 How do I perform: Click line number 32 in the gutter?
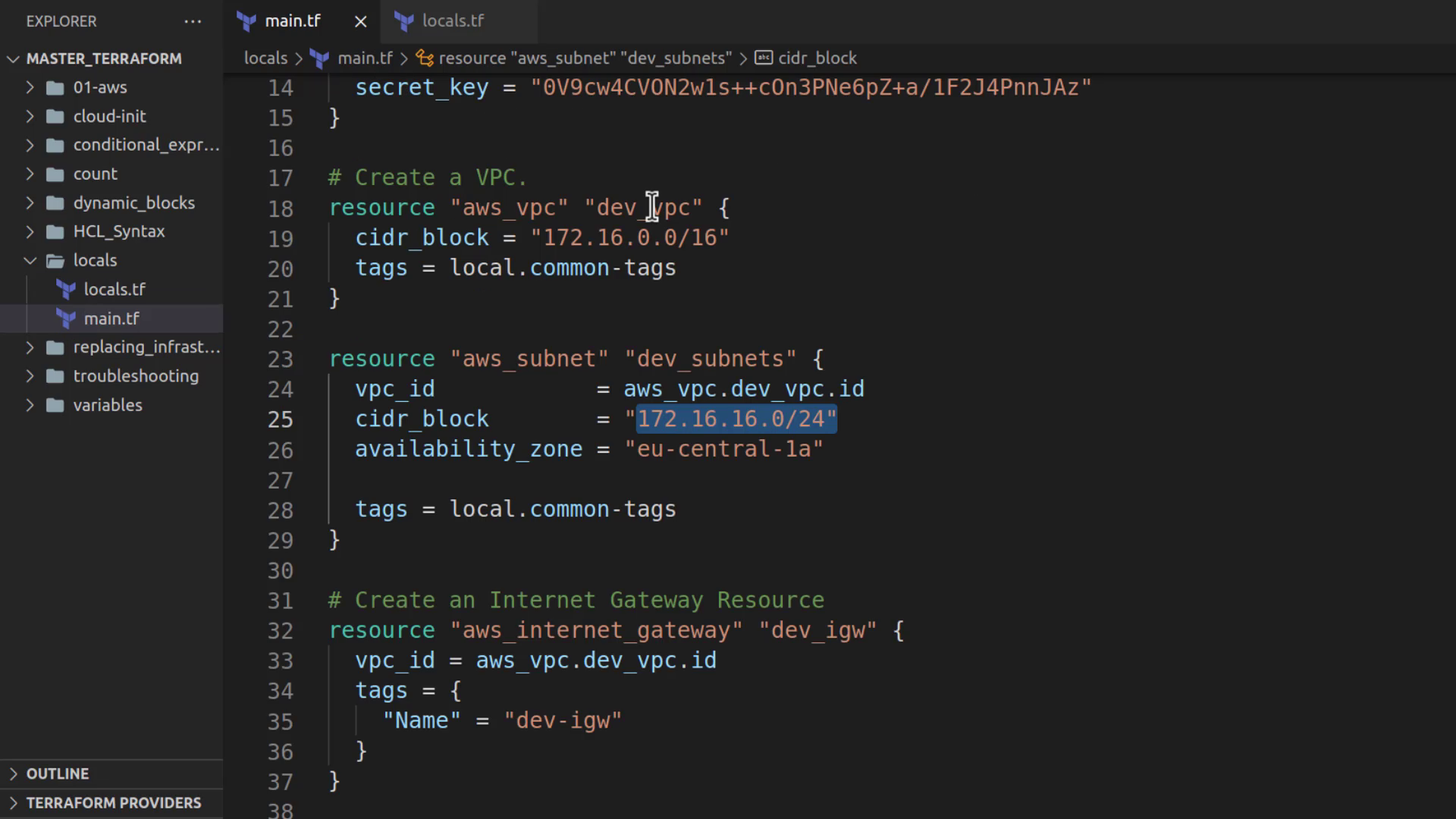281,631
